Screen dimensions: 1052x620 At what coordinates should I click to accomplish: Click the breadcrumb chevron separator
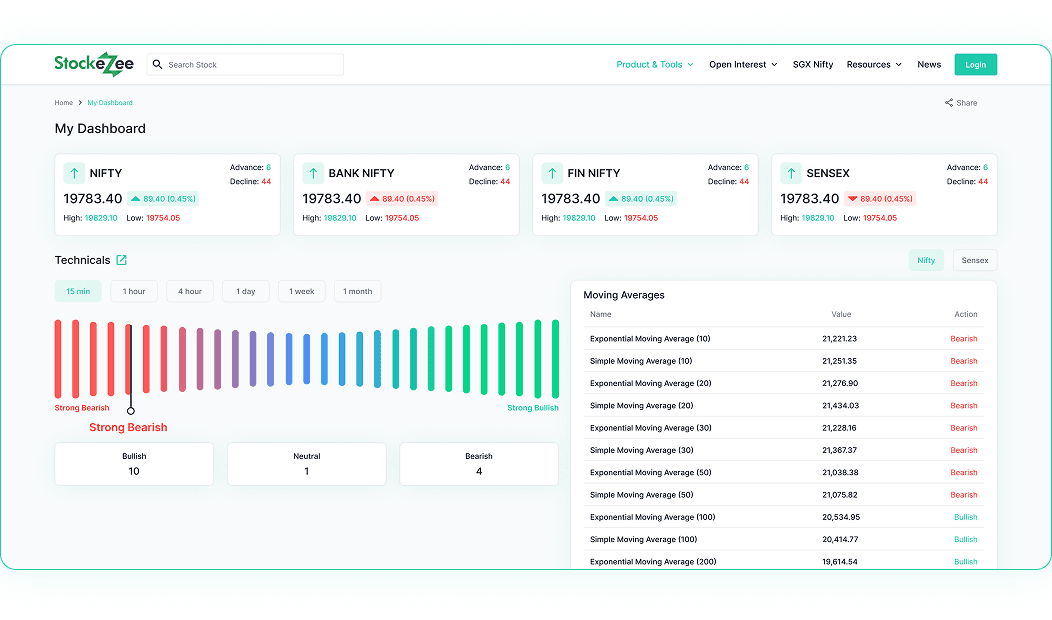click(x=80, y=103)
